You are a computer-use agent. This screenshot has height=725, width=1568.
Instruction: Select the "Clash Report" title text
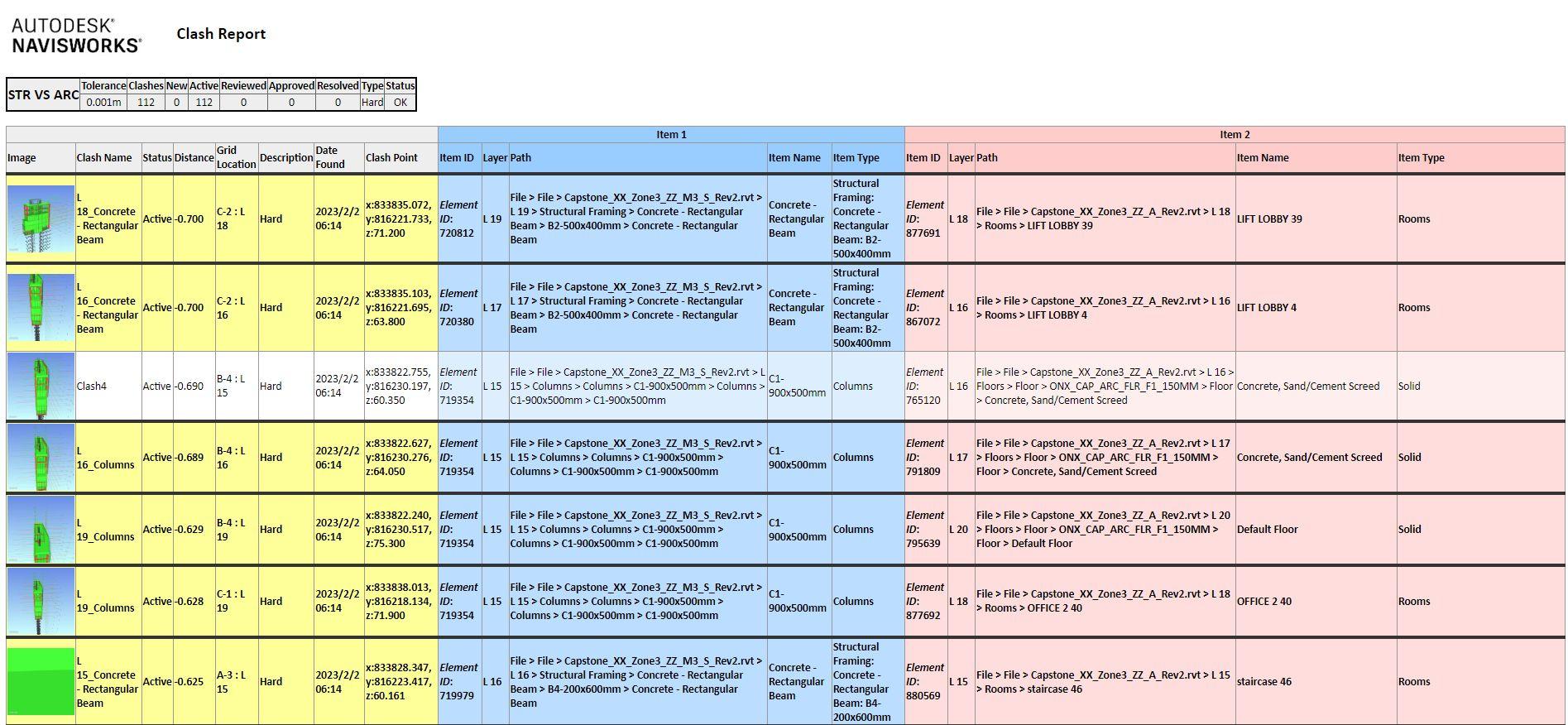tap(221, 34)
